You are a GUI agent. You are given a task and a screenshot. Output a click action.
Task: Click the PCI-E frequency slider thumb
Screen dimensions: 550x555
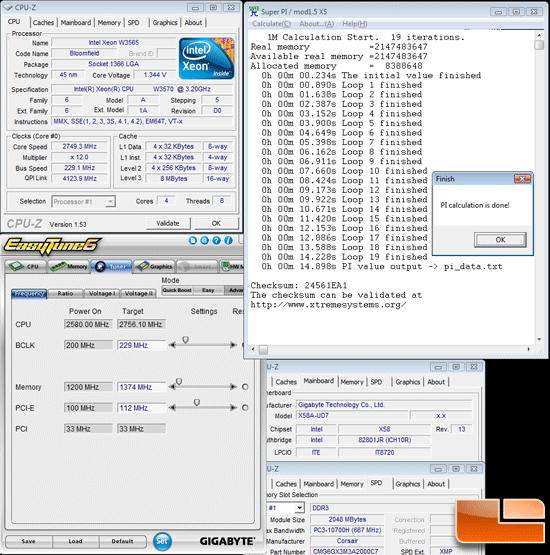197,402
